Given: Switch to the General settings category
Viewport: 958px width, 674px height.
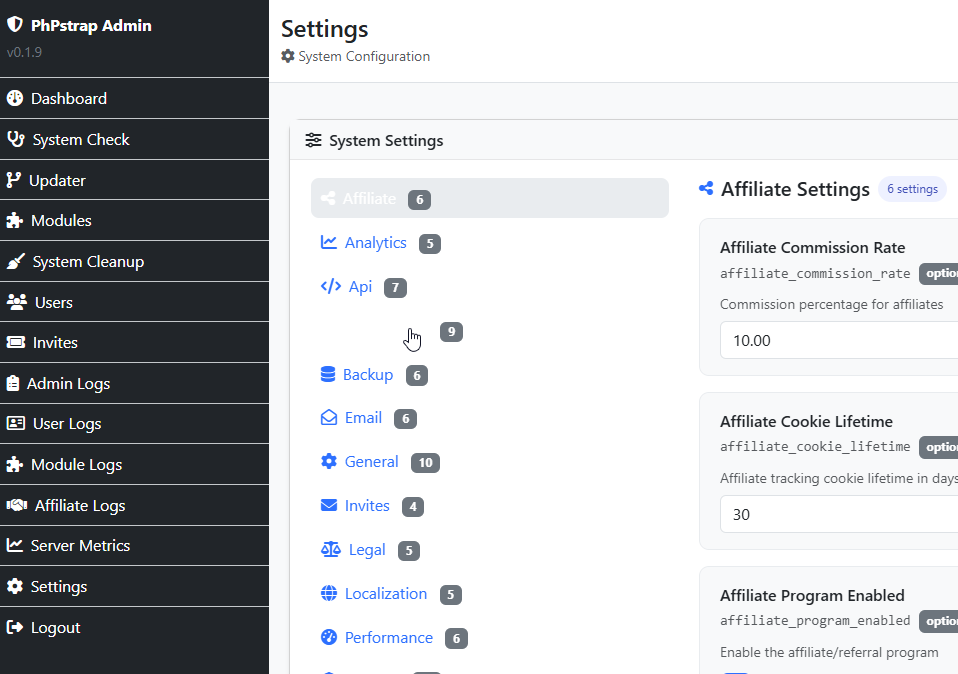Looking at the screenshot, I should point(490,462).
